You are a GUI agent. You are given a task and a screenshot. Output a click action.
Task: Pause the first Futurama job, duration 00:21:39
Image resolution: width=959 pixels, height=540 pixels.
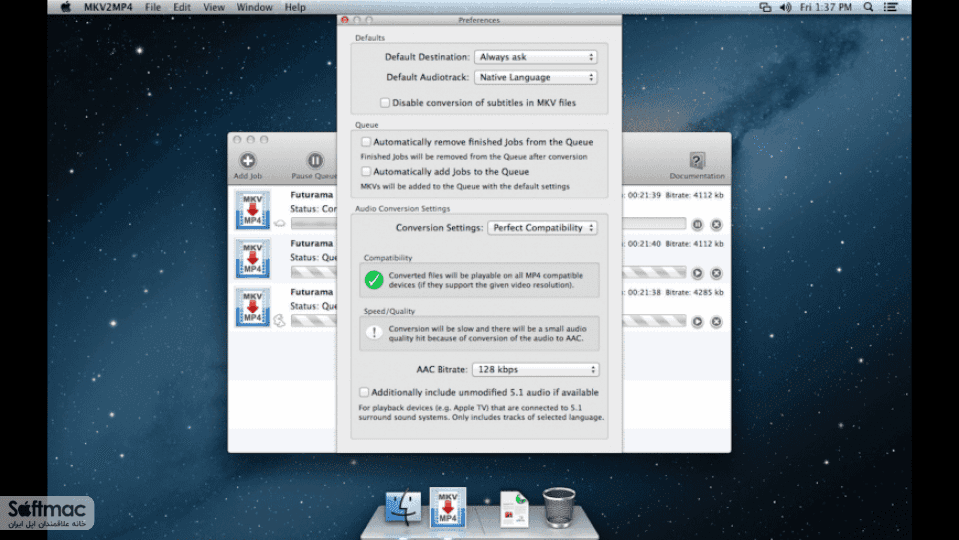coord(697,224)
